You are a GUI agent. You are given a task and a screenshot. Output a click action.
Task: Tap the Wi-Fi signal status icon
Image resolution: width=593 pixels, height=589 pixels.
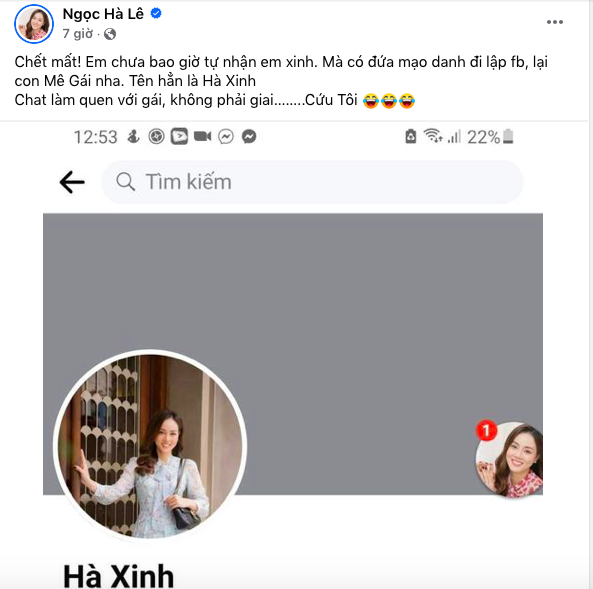pyautogui.click(x=433, y=136)
